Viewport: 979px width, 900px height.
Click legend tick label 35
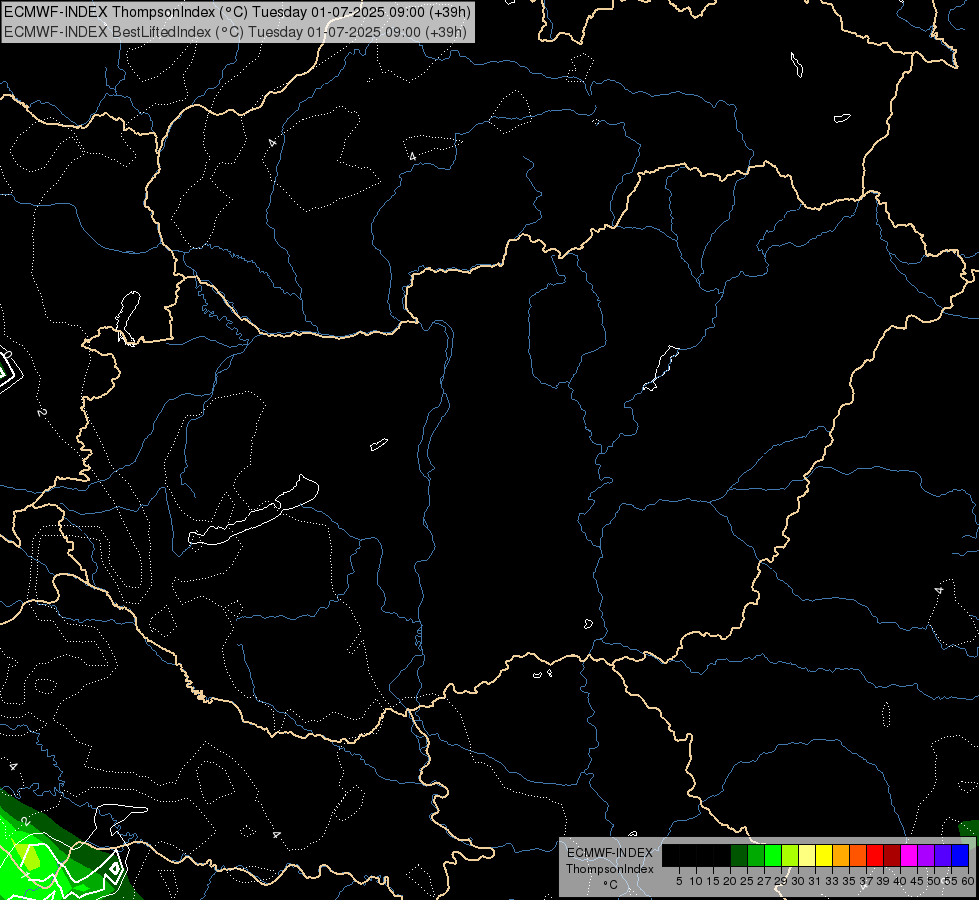tap(850, 881)
